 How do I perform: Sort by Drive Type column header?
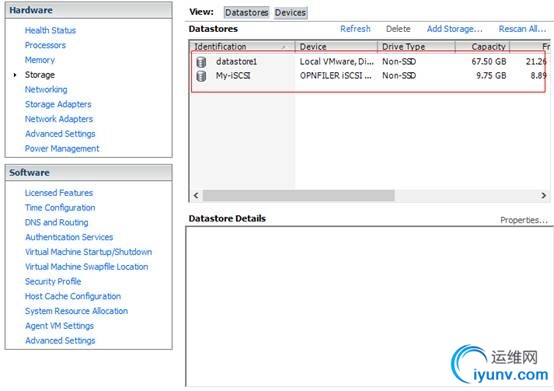pos(417,47)
